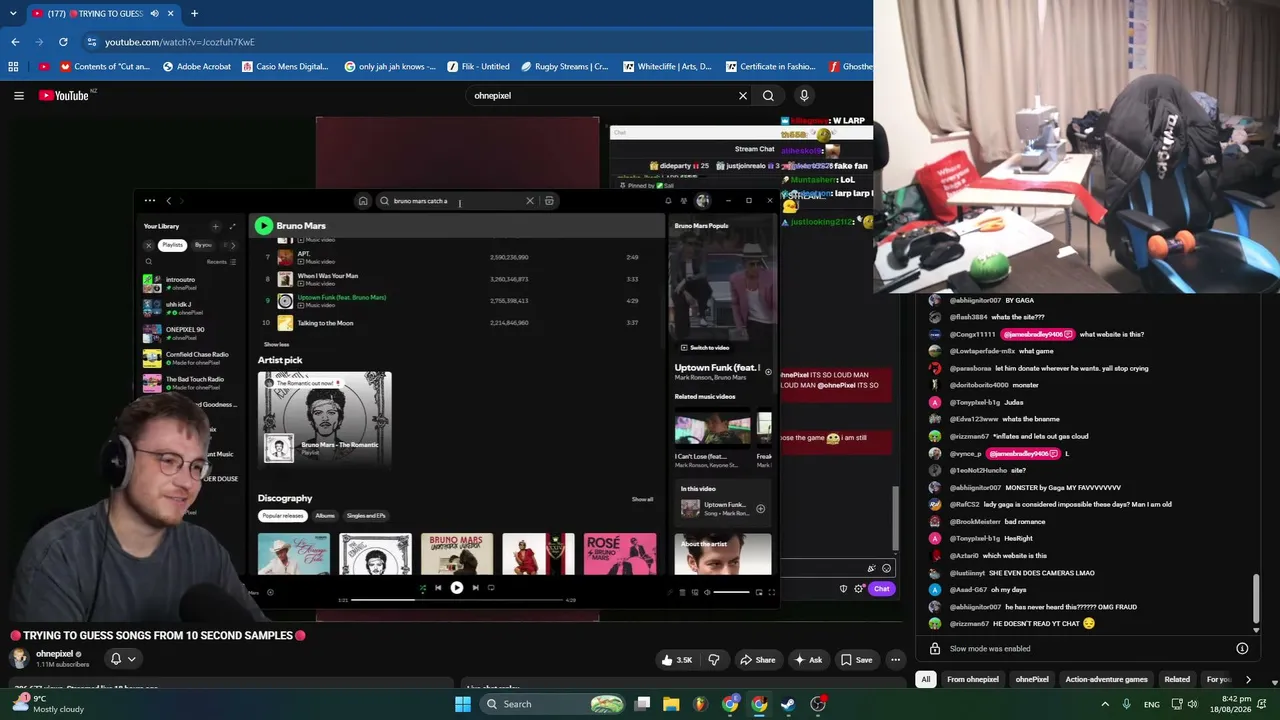The height and width of the screenshot is (720, 1280).
Task: Go back in Chrome browser history
Action: (x=15, y=42)
